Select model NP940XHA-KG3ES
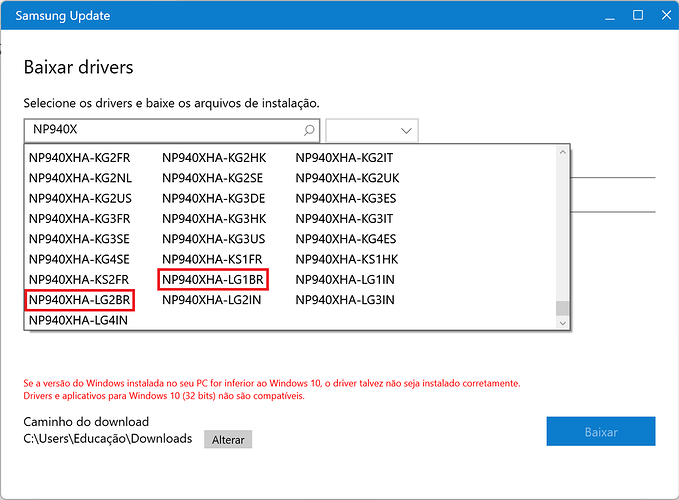The image size is (679, 500). pyautogui.click(x=346, y=198)
